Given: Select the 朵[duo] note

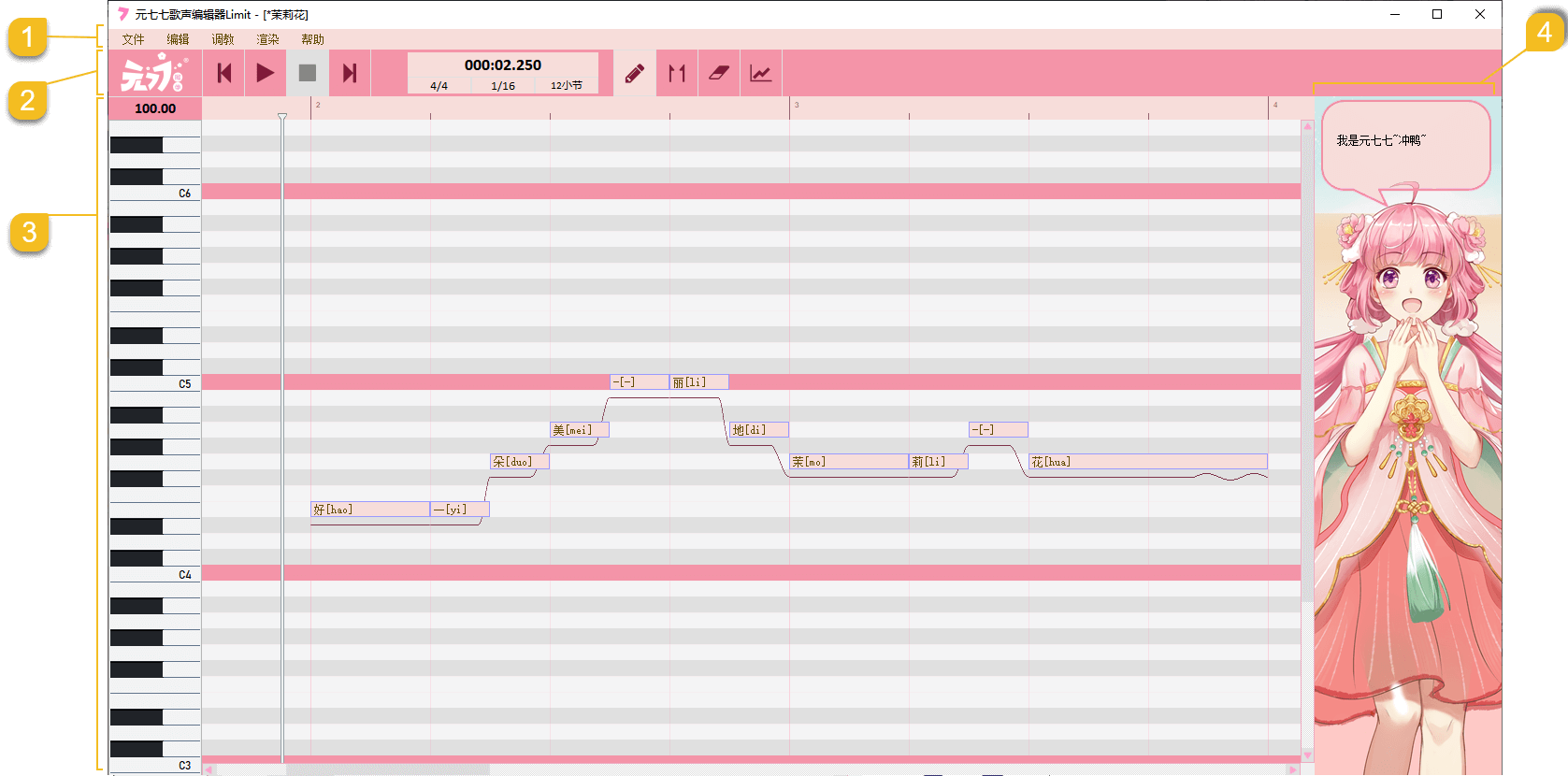Looking at the screenshot, I should tap(520, 462).
